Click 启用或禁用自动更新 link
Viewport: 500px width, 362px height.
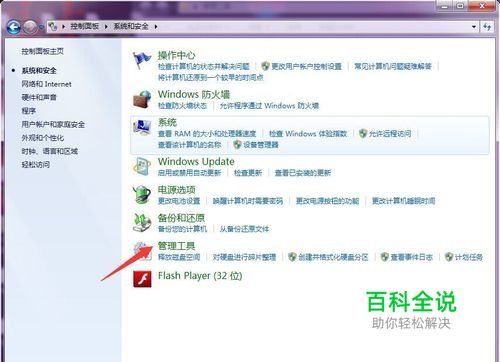pos(189,173)
